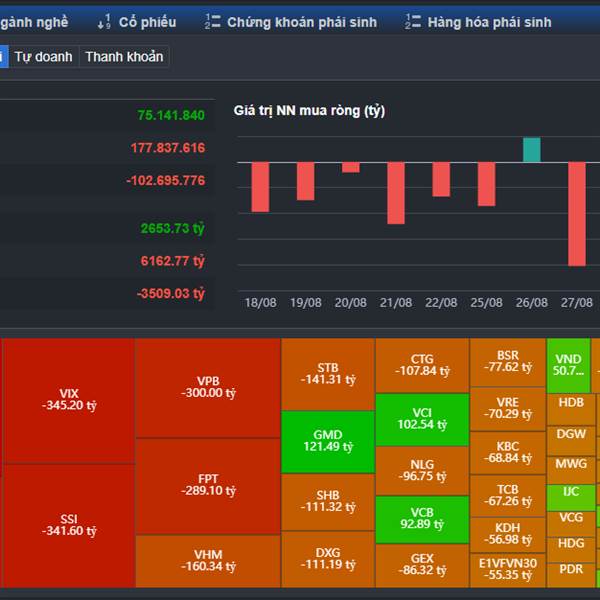The height and width of the screenshot is (600, 600).
Task: Click the DGW tile
Action: pyautogui.click(x=571, y=440)
